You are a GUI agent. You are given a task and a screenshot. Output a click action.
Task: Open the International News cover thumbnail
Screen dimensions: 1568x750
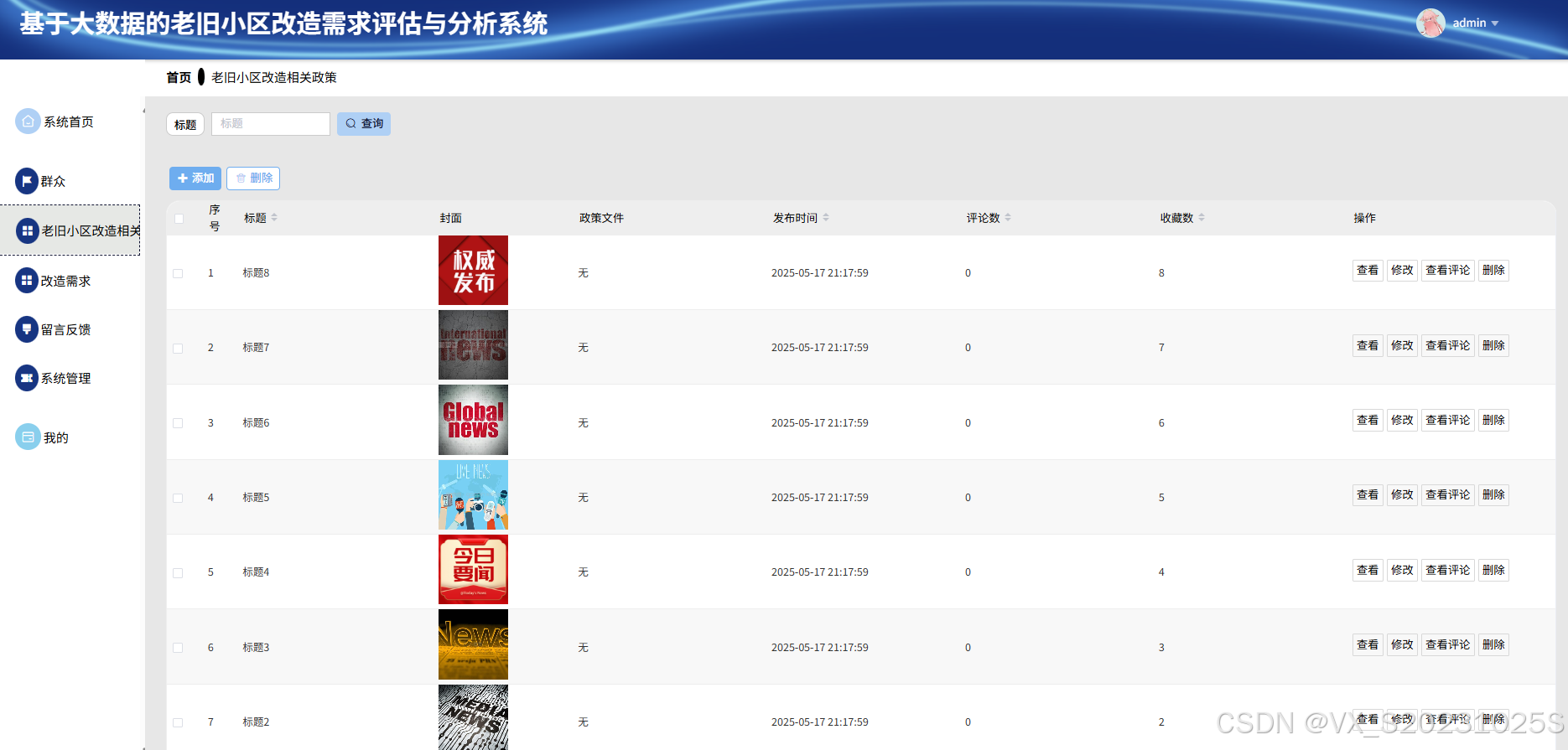tap(473, 345)
